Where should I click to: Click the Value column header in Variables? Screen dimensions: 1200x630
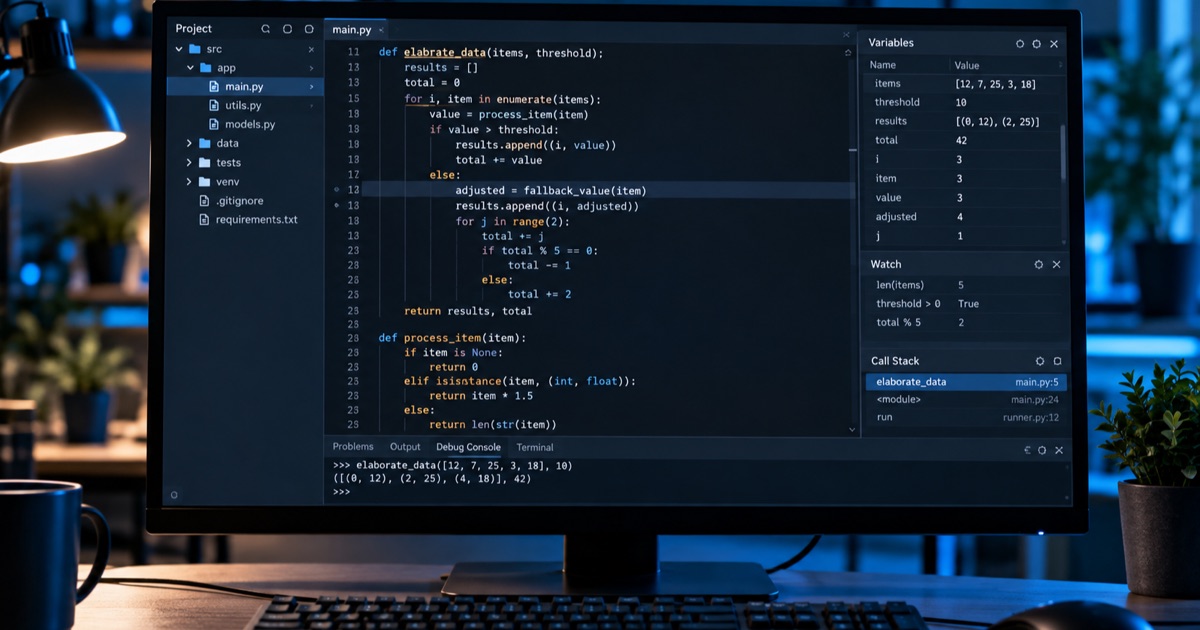pyautogui.click(x=967, y=65)
